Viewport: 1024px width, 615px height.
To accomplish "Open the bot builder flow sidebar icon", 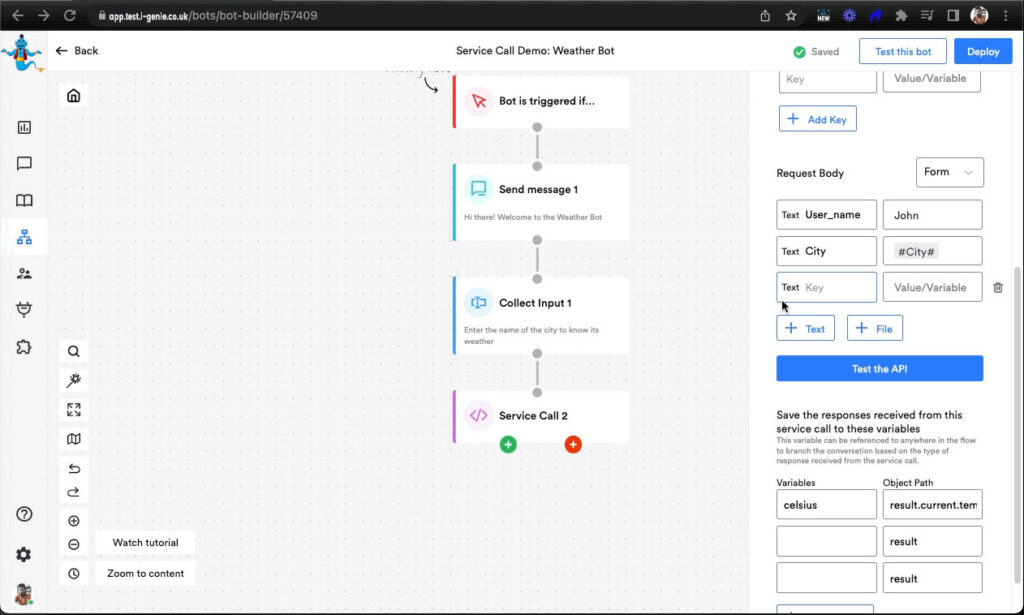I will pos(24,237).
